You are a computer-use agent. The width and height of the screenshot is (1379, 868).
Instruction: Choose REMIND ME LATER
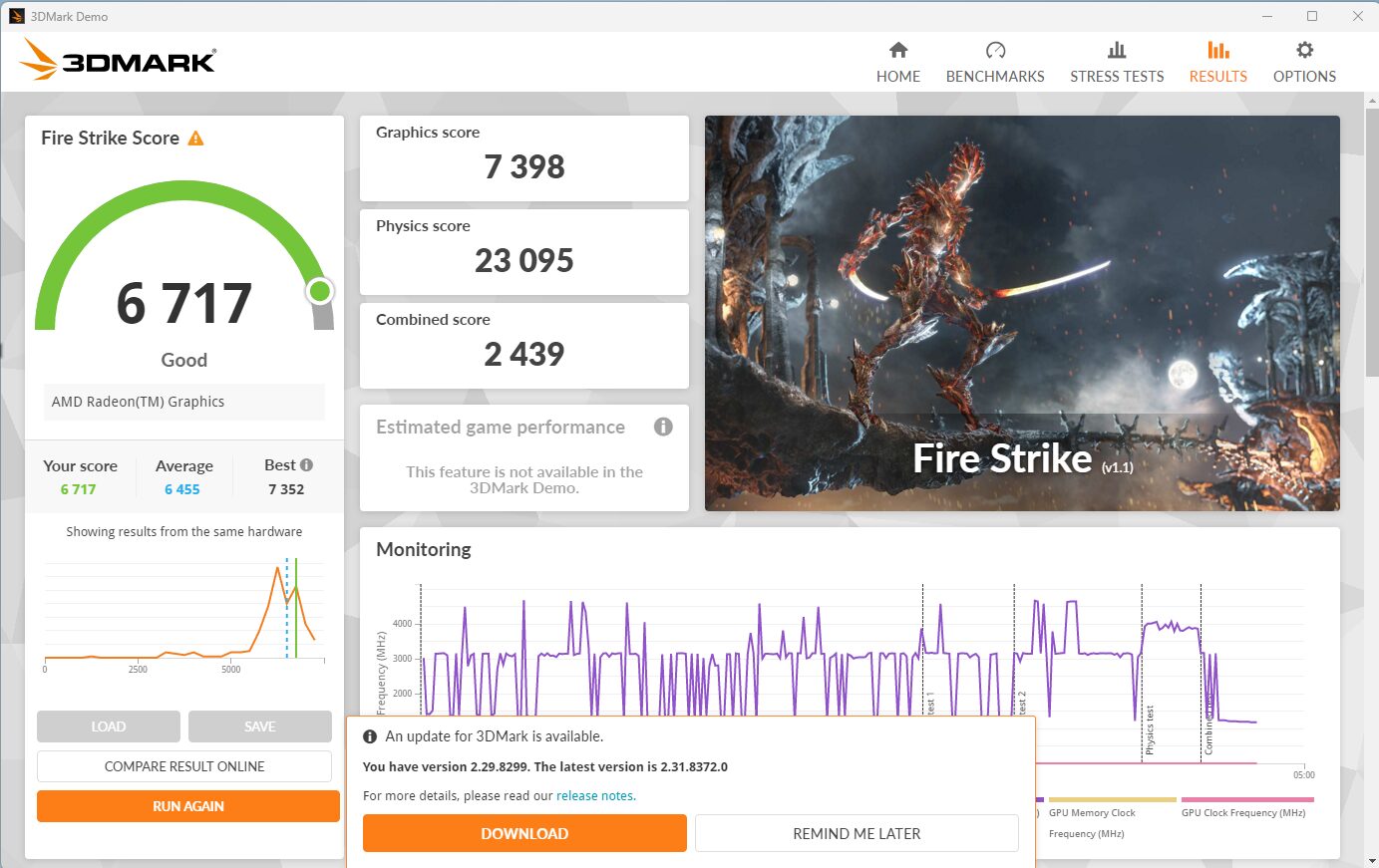[x=857, y=833]
